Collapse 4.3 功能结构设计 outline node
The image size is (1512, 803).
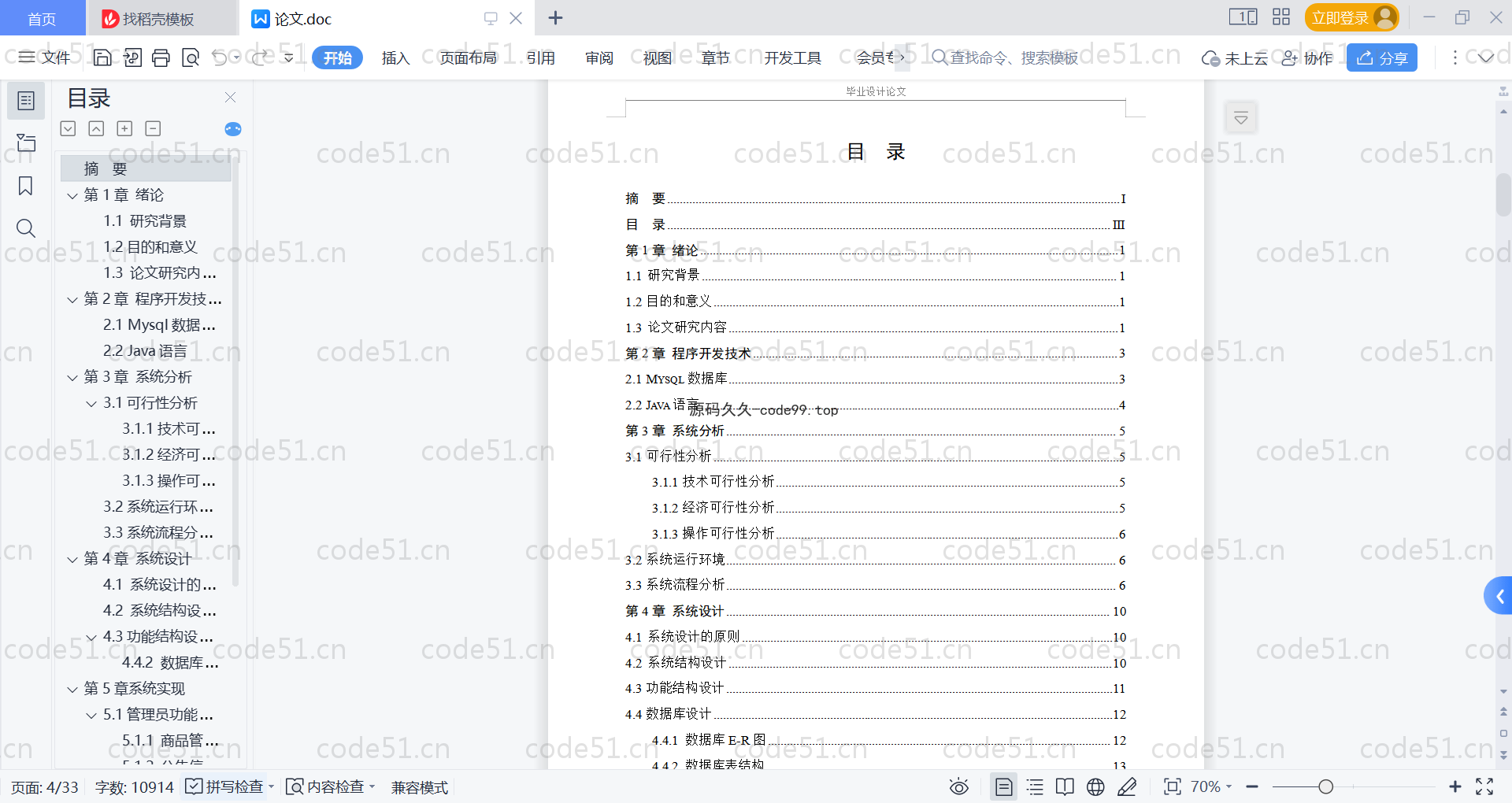tap(91, 638)
